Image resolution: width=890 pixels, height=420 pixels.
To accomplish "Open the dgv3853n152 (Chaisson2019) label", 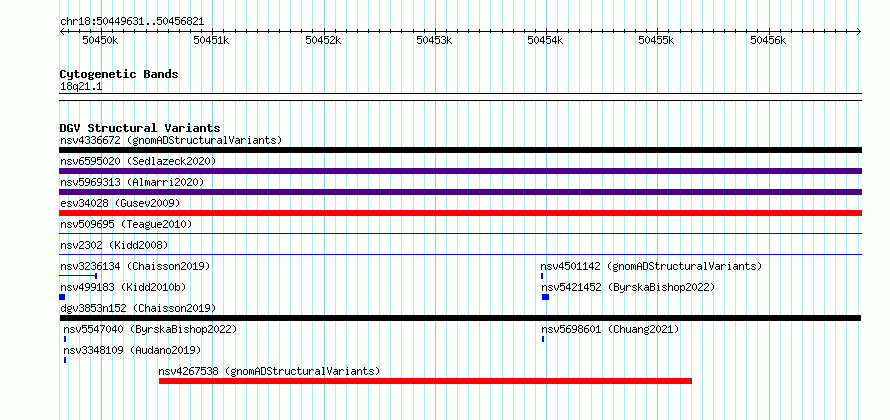I will pos(138,308).
